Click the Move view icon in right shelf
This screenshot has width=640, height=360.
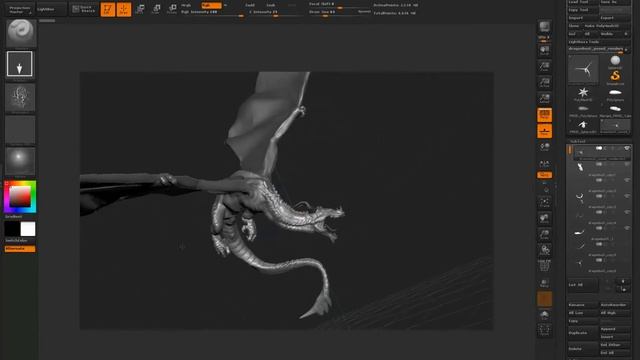[x=544, y=218]
